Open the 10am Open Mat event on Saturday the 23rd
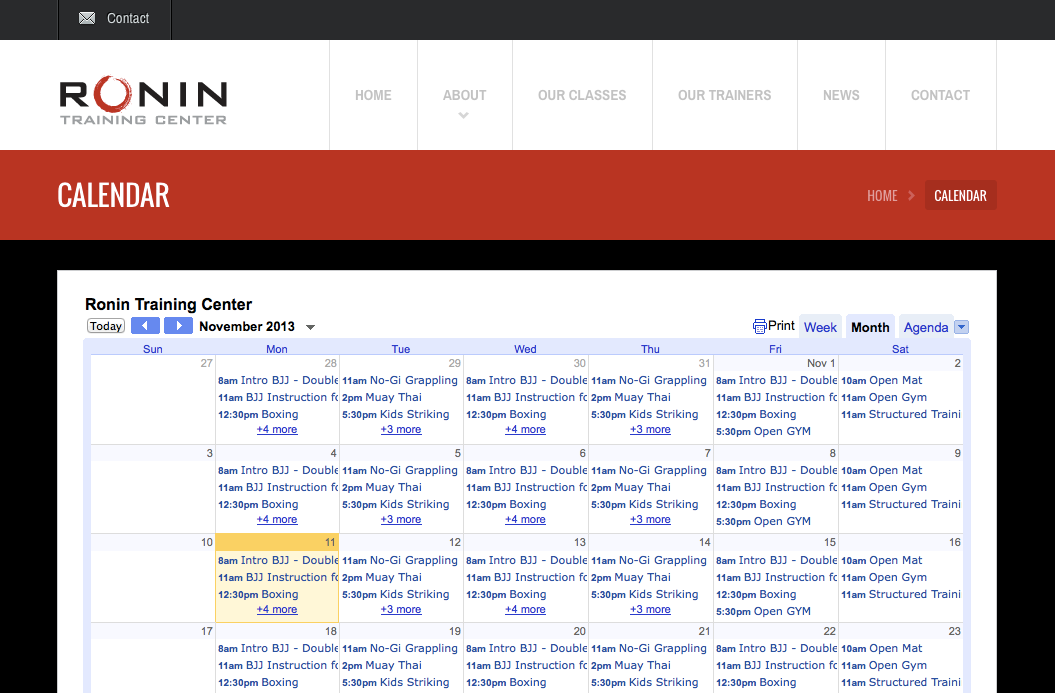 click(x=881, y=648)
